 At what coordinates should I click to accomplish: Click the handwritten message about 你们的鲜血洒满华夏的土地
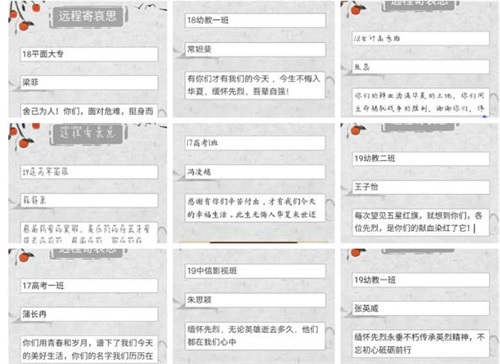click(x=421, y=102)
